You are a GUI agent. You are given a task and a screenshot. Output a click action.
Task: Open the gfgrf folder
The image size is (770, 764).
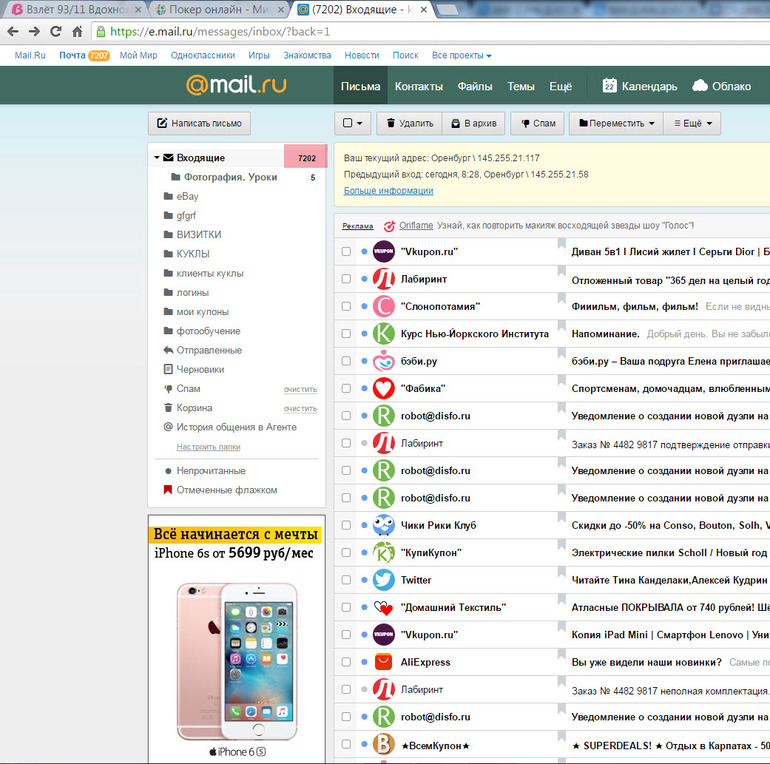tap(186, 216)
